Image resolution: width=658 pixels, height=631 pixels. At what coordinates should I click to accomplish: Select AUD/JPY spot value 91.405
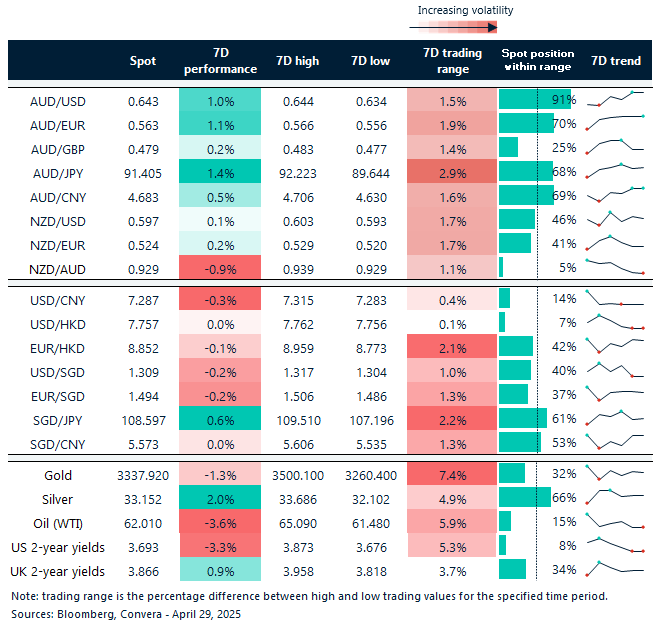[x=143, y=173]
